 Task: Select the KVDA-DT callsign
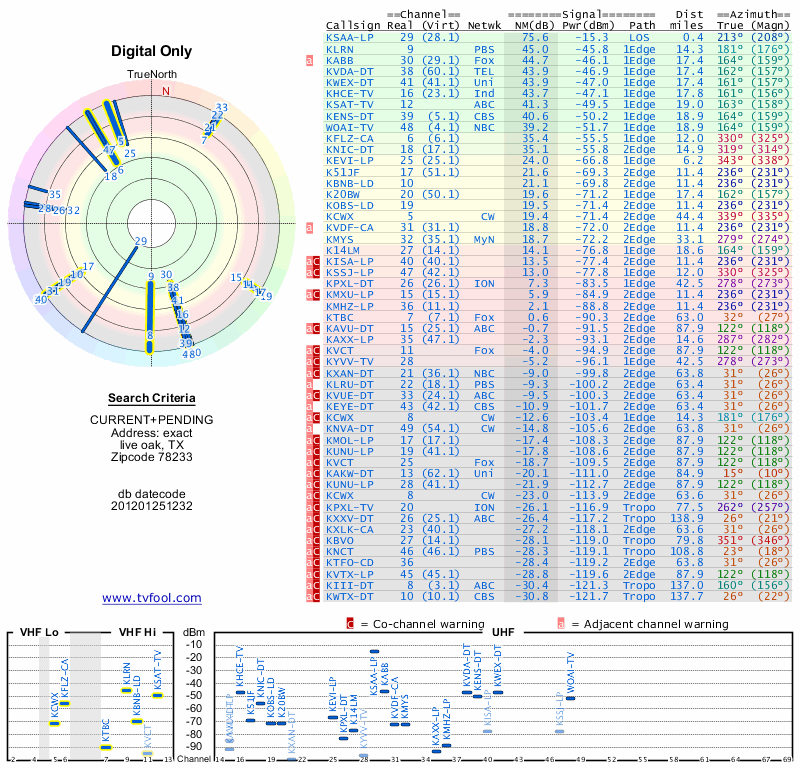[x=350, y=72]
